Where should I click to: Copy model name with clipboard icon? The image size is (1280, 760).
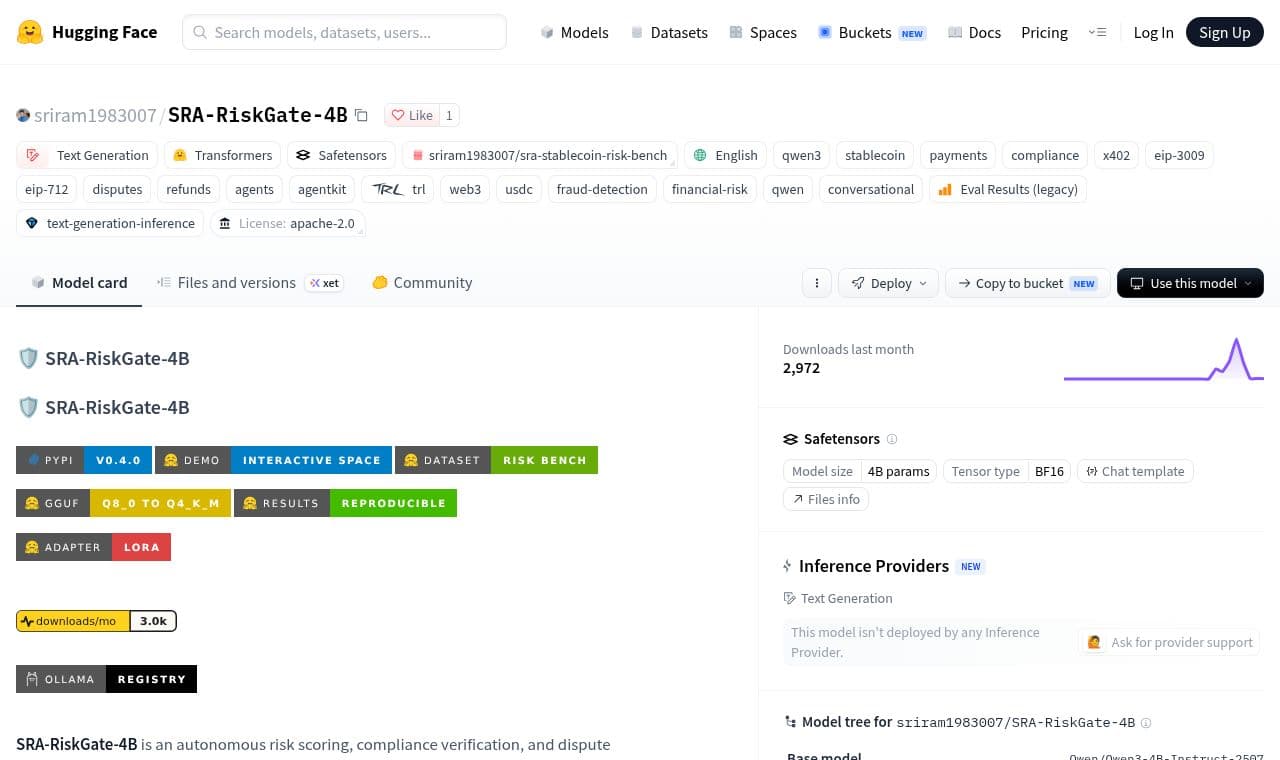(362, 115)
